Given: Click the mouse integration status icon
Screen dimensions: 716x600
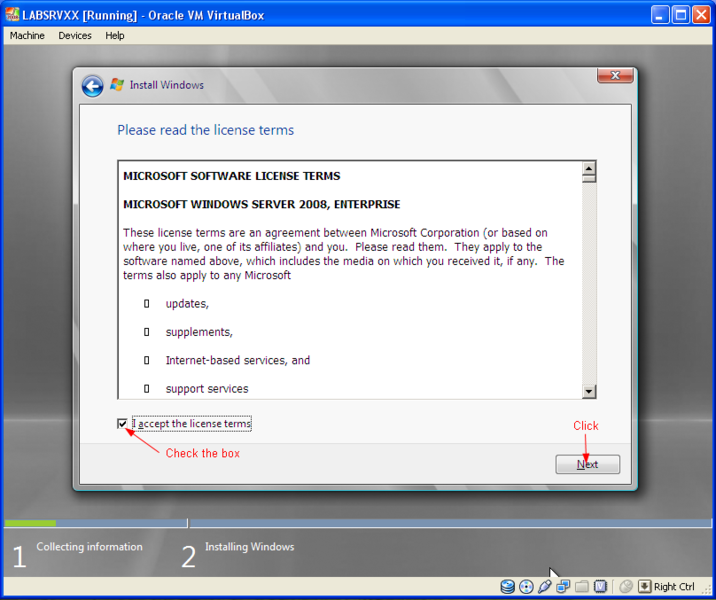Looking at the screenshot, I should tap(626, 586).
